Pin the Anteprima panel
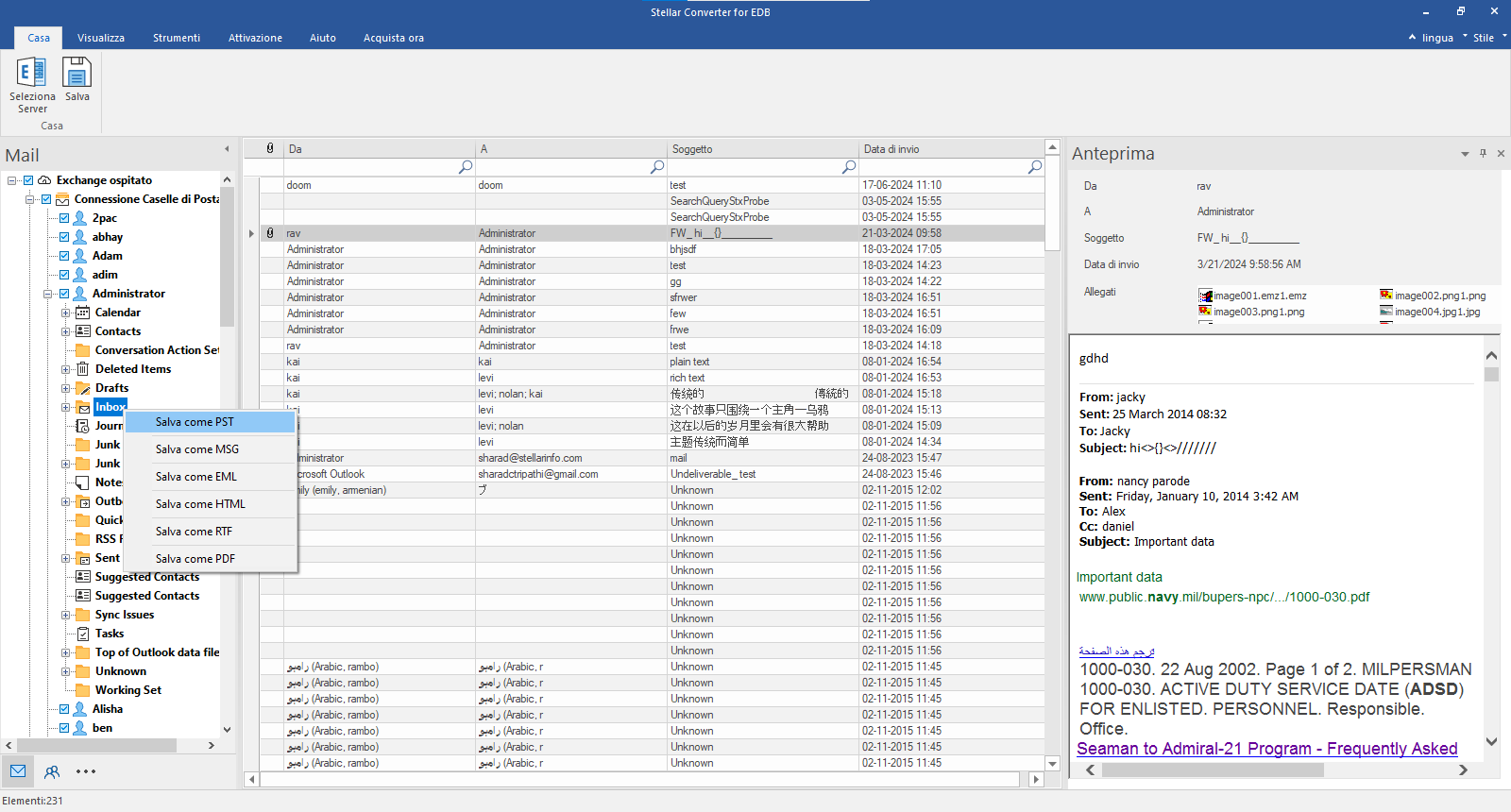The image size is (1511, 812). (1483, 153)
